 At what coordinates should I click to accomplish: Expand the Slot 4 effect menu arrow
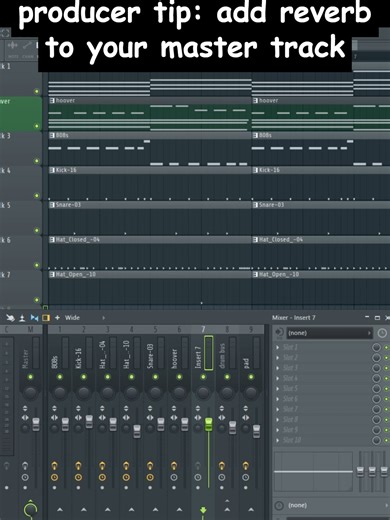coord(278,378)
